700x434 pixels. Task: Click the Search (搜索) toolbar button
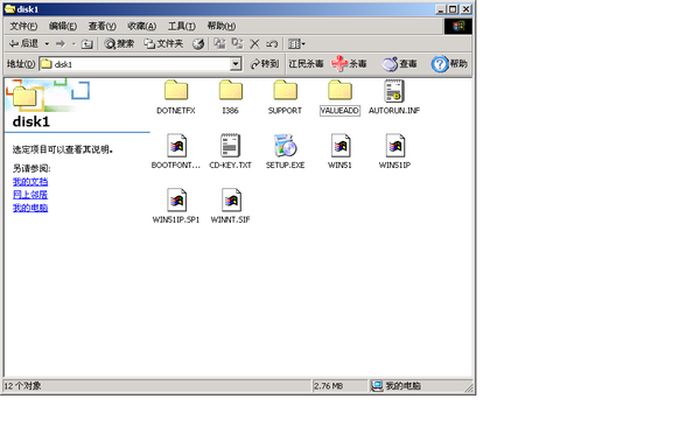(x=119, y=44)
